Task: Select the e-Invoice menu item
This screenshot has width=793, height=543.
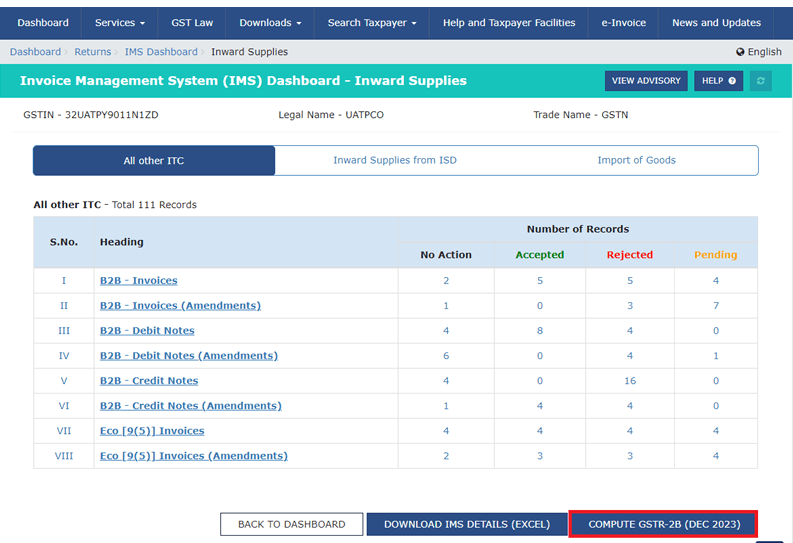Action: point(623,23)
